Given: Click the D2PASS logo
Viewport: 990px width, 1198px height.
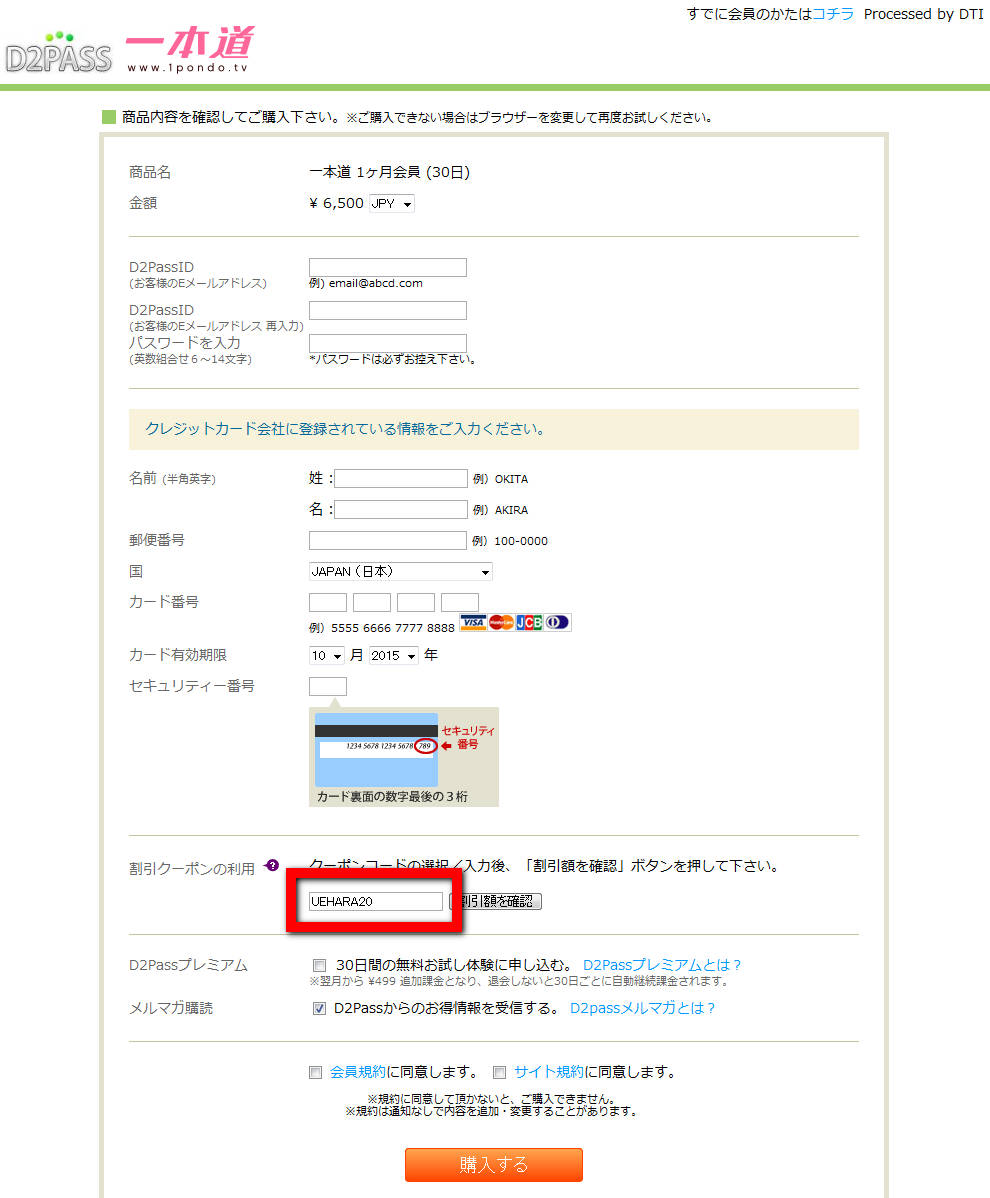Looking at the screenshot, I should 58,53.
